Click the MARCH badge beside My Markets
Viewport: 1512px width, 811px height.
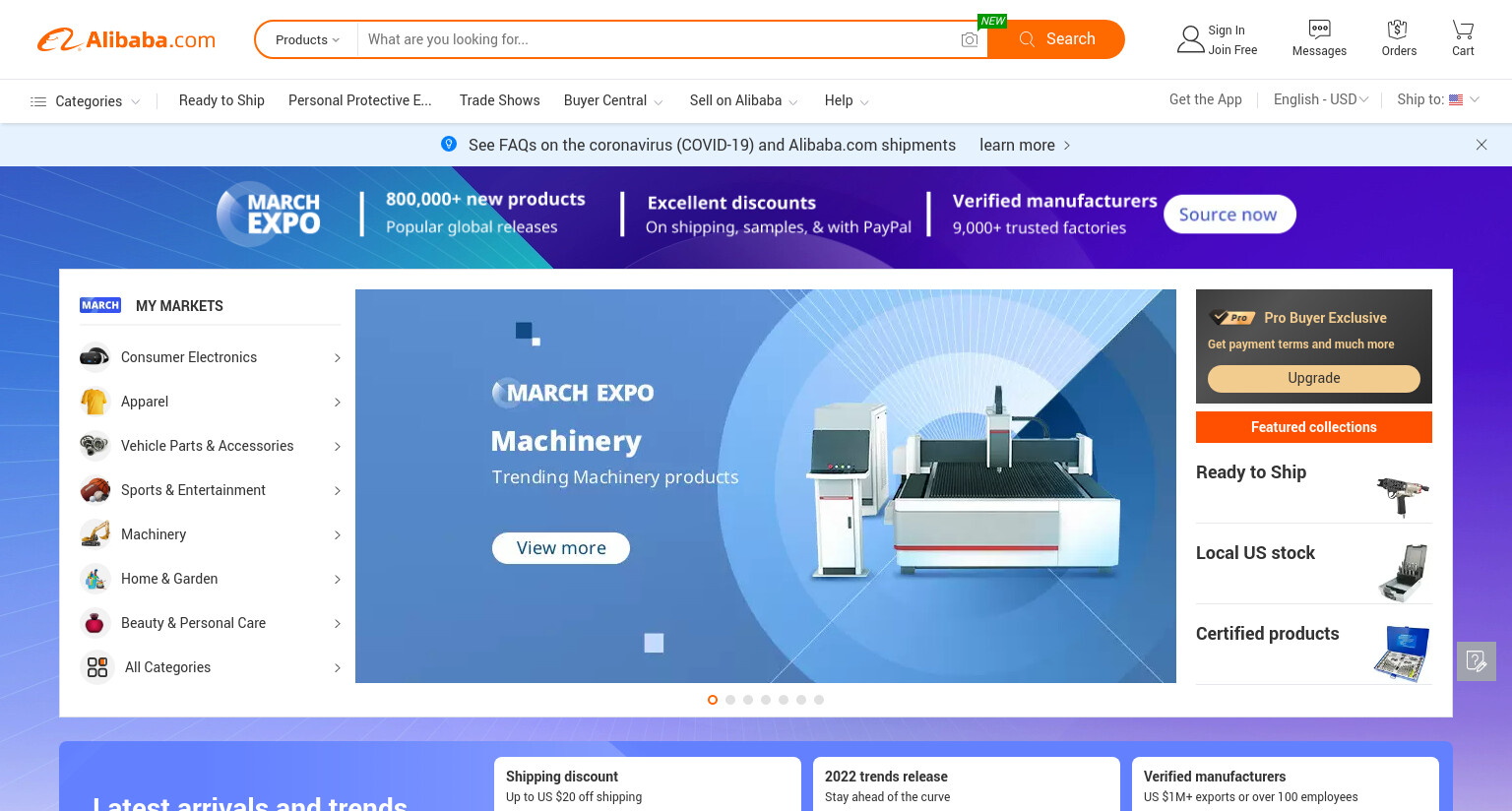click(100, 305)
